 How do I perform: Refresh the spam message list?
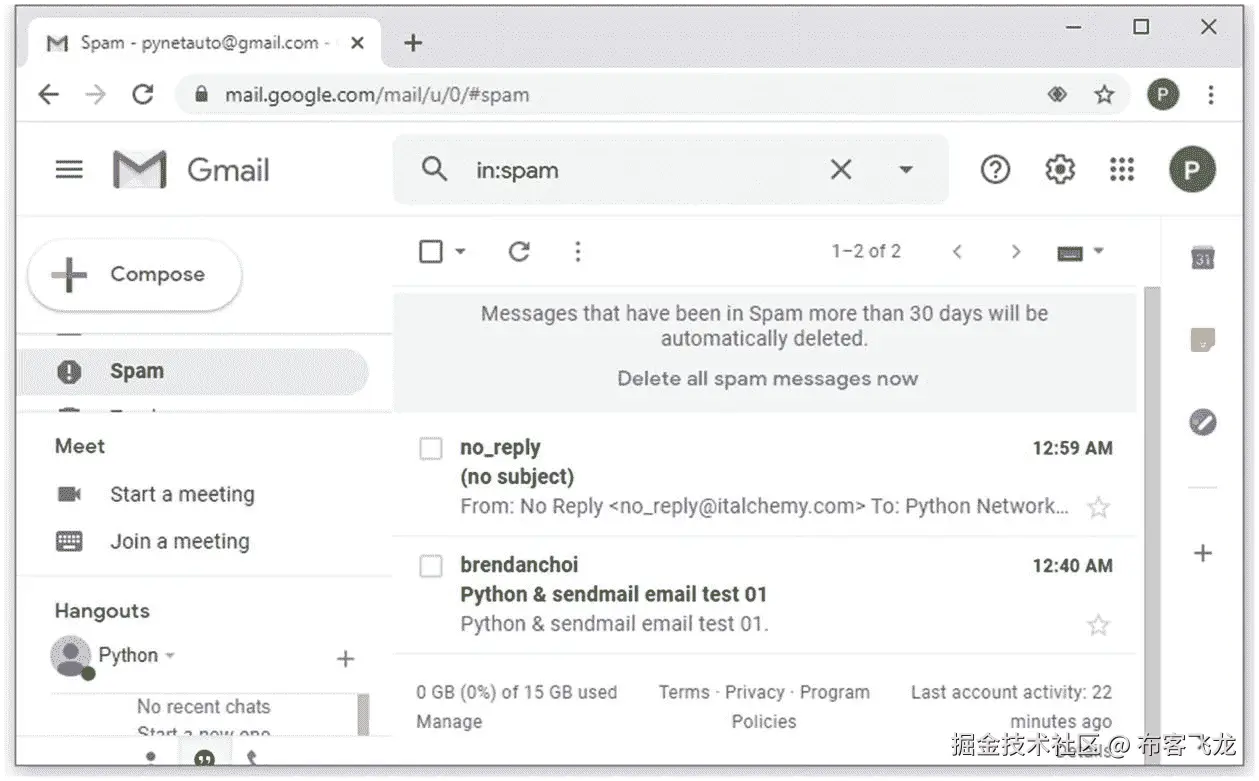(x=519, y=252)
